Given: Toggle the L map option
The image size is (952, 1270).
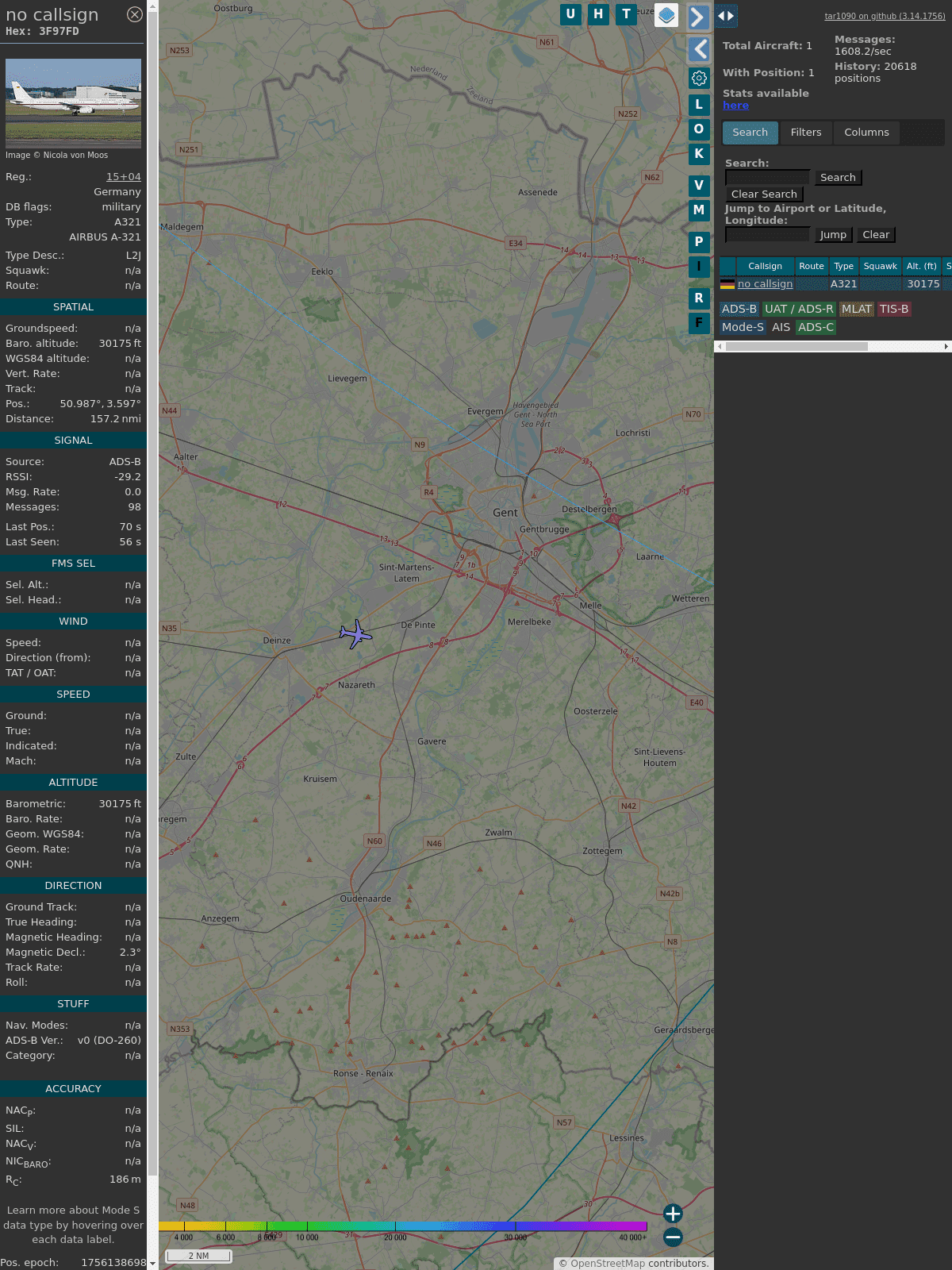Looking at the screenshot, I should click(x=699, y=104).
